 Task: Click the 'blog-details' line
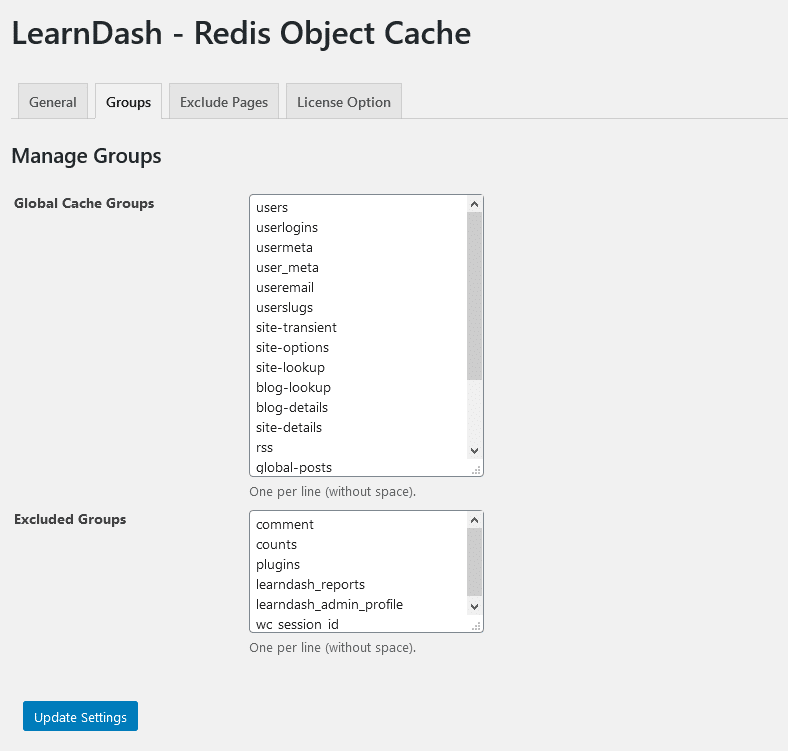(292, 407)
